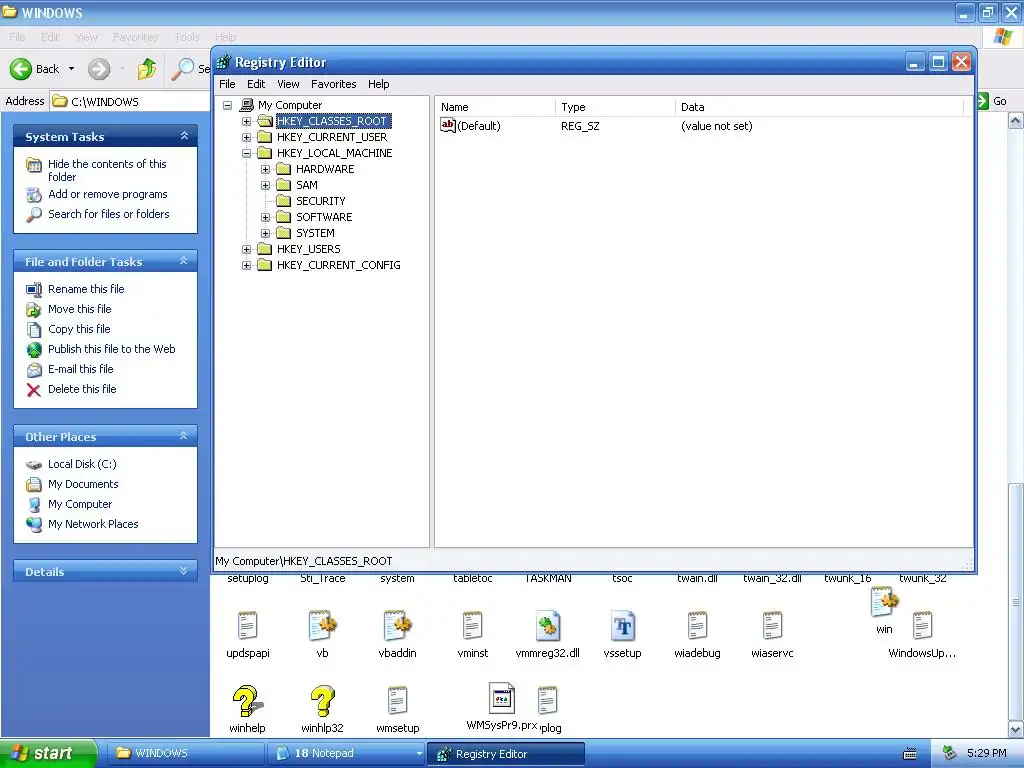Click the Go button beside address bar
This screenshot has height=768, width=1024.
pyautogui.click(x=994, y=101)
